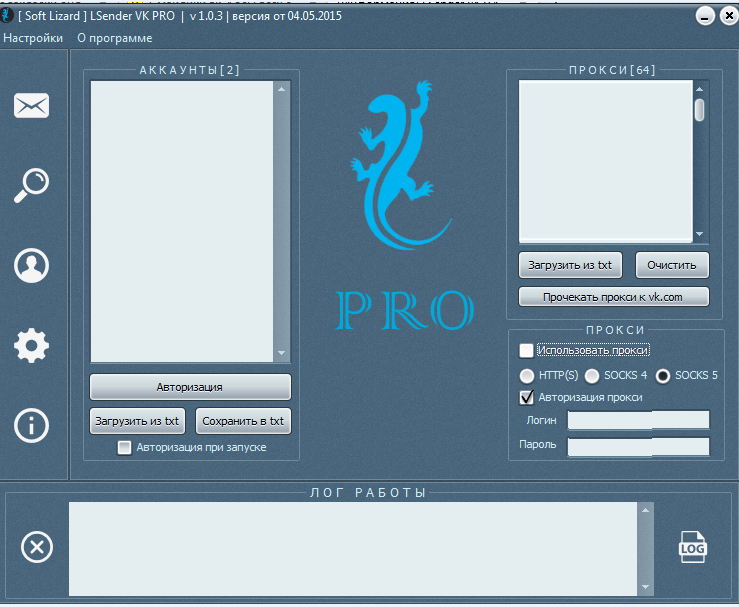Click Сохранить в txt button
Screen dimensions: 739x607
tap(243, 421)
